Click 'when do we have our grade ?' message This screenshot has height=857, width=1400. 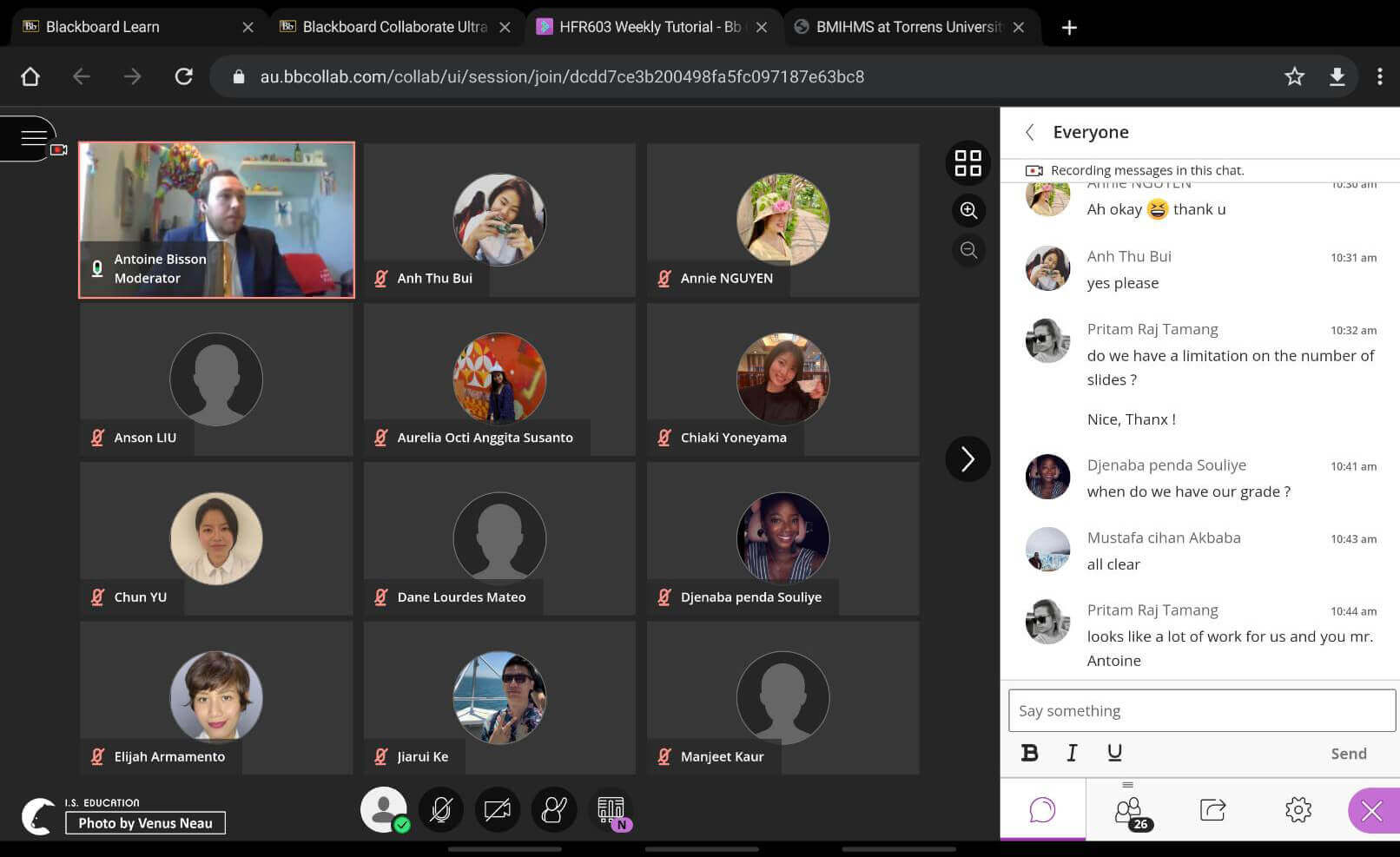click(x=1188, y=491)
